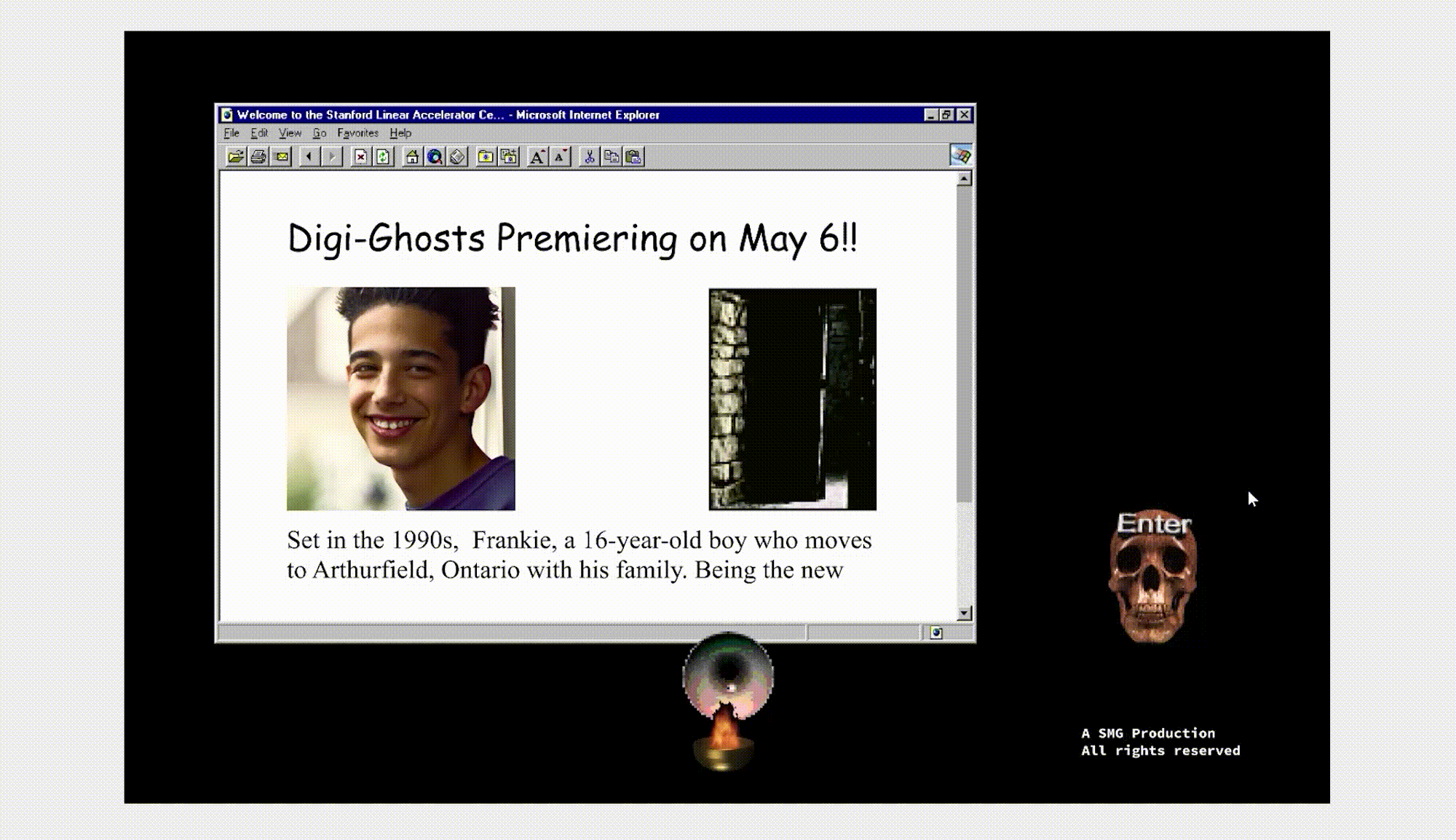Open the Help menu
This screenshot has height=840, width=1456.
click(x=400, y=133)
